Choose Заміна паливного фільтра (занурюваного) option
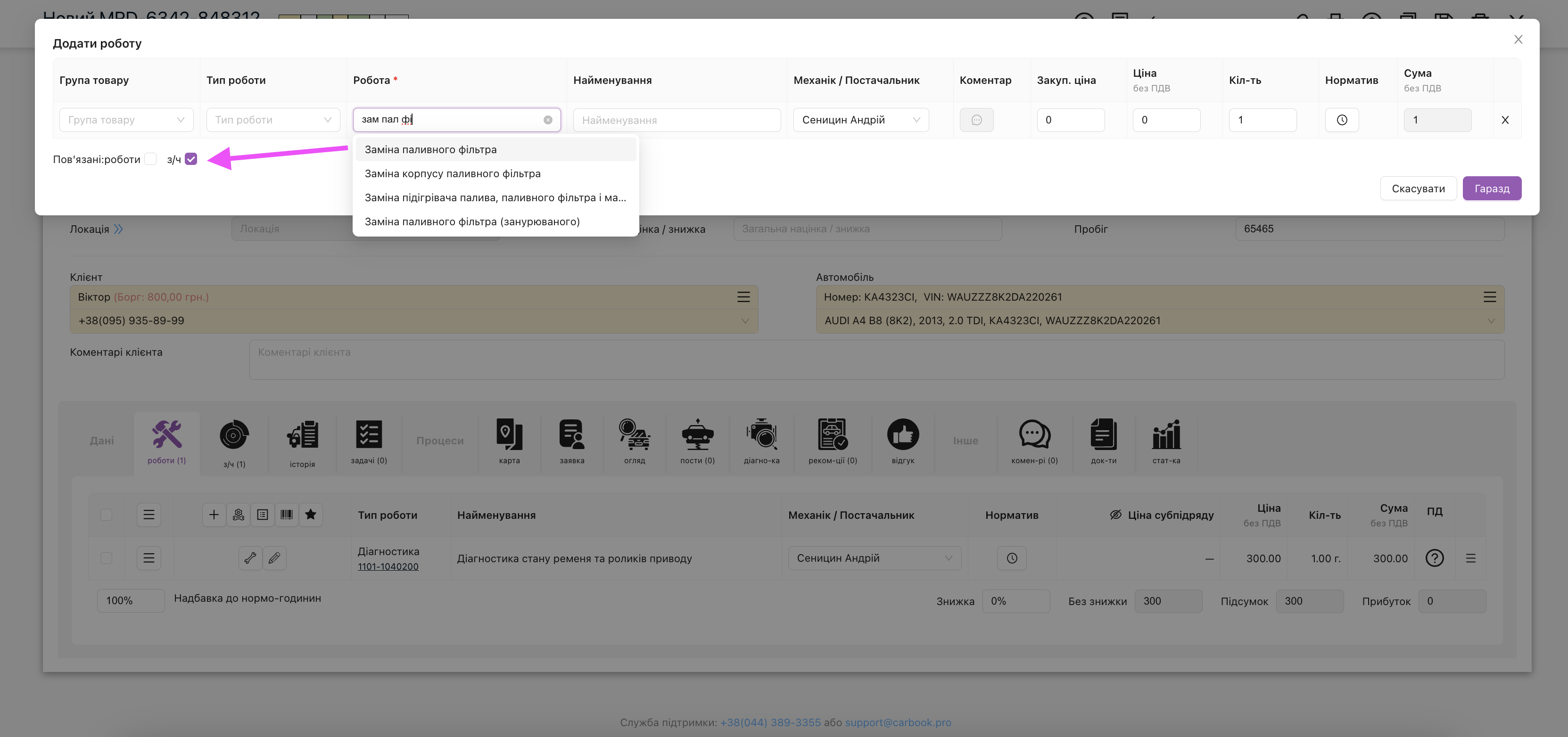The height and width of the screenshot is (737, 1568). click(472, 221)
